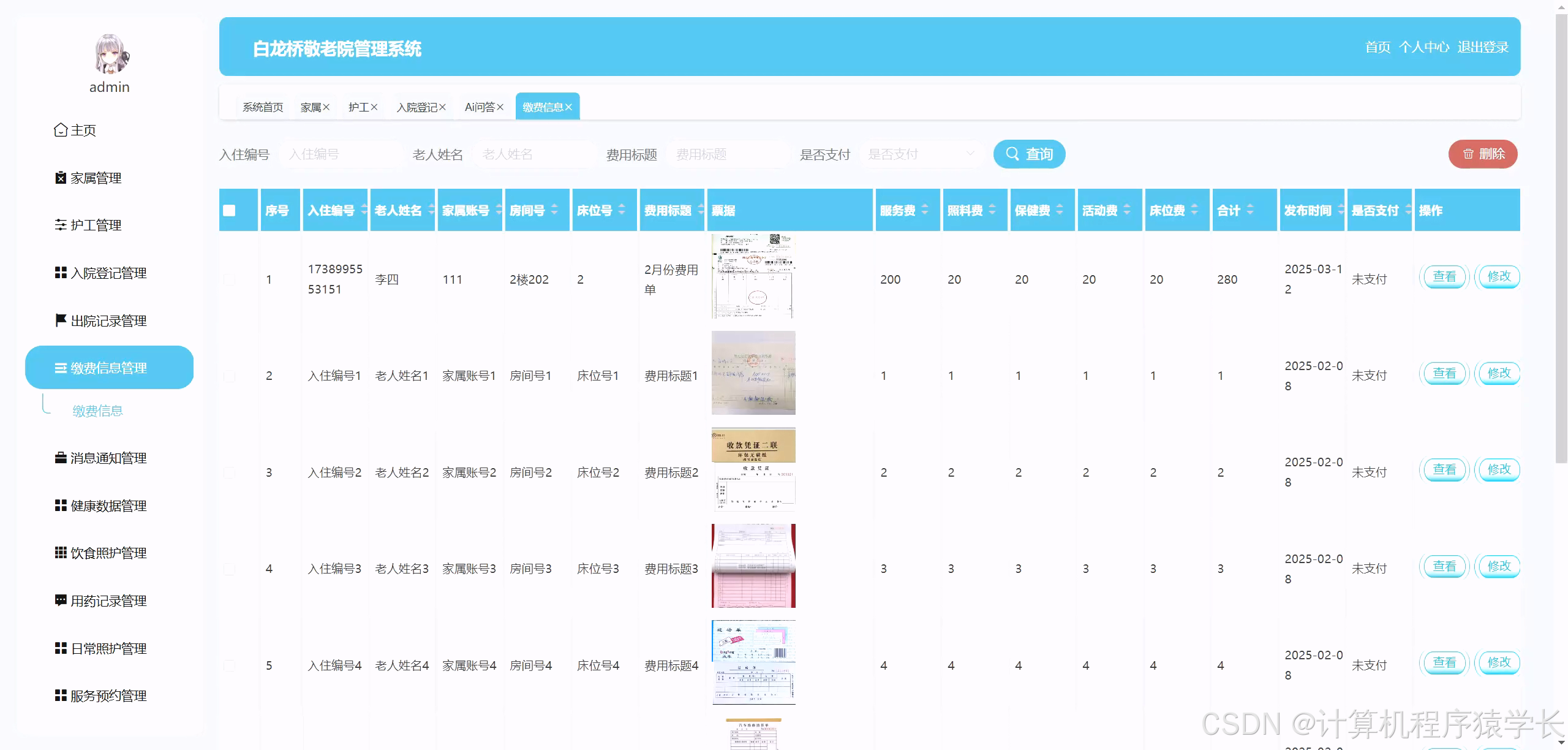This screenshot has height=750, width=1568.
Task: Sort table by 床位费 column arrows
Action: [1194, 210]
